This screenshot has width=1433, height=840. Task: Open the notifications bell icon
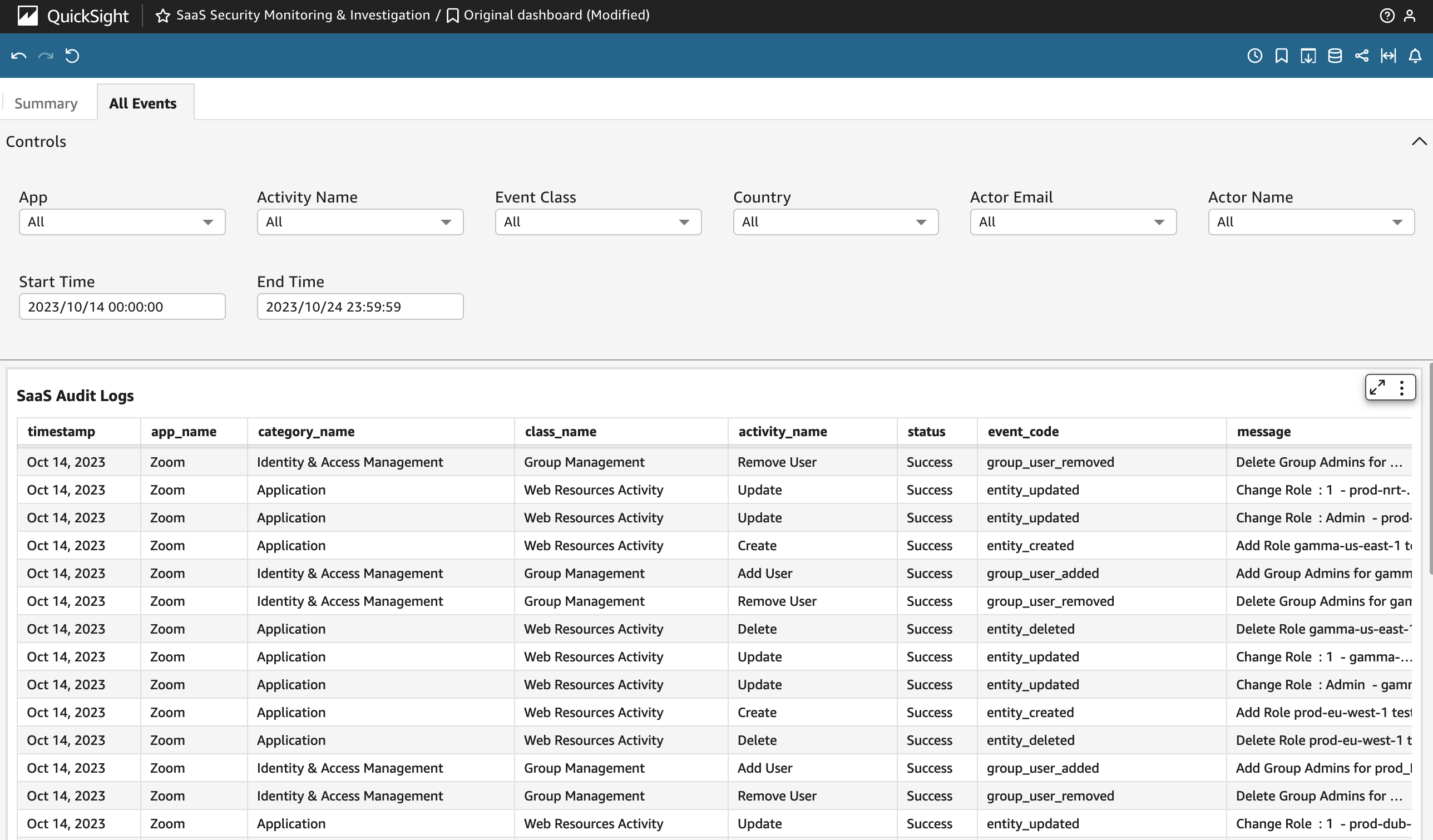tap(1415, 55)
